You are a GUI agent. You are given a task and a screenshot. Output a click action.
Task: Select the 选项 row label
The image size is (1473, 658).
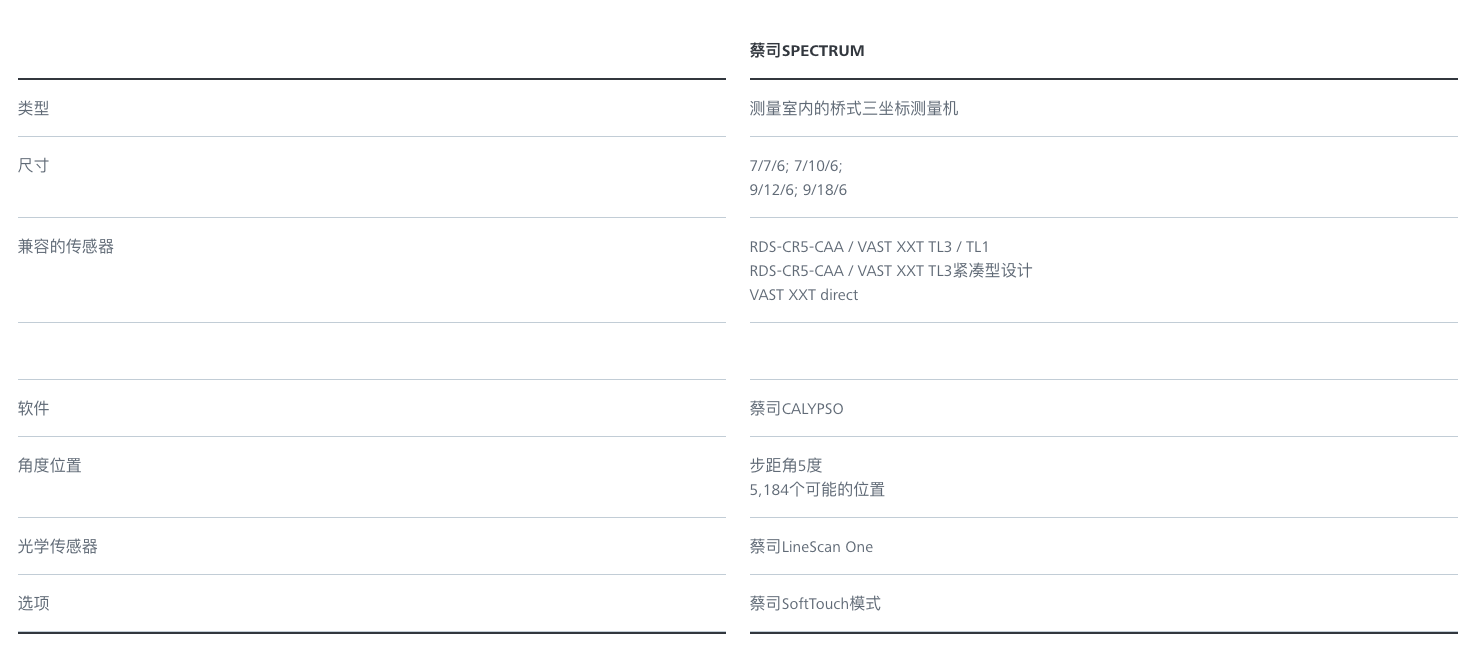34,603
